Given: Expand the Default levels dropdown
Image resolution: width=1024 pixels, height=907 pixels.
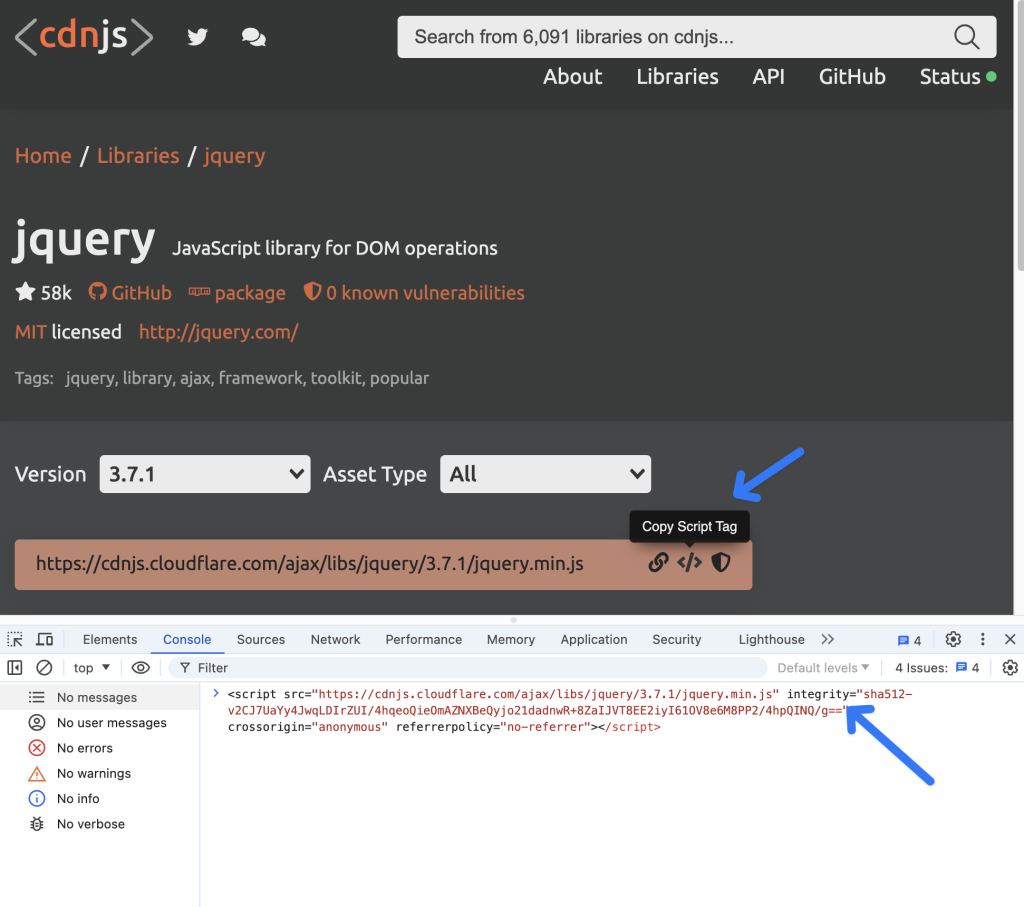Looking at the screenshot, I should (823, 668).
